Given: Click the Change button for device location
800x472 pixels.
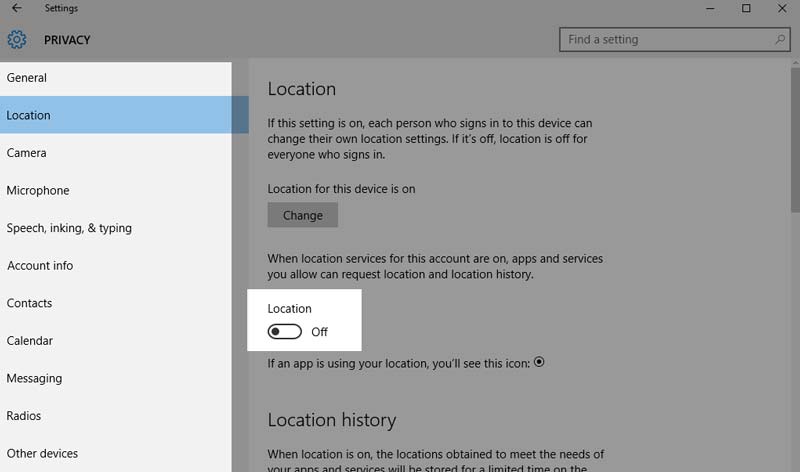Looking at the screenshot, I should (x=303, y=215).
